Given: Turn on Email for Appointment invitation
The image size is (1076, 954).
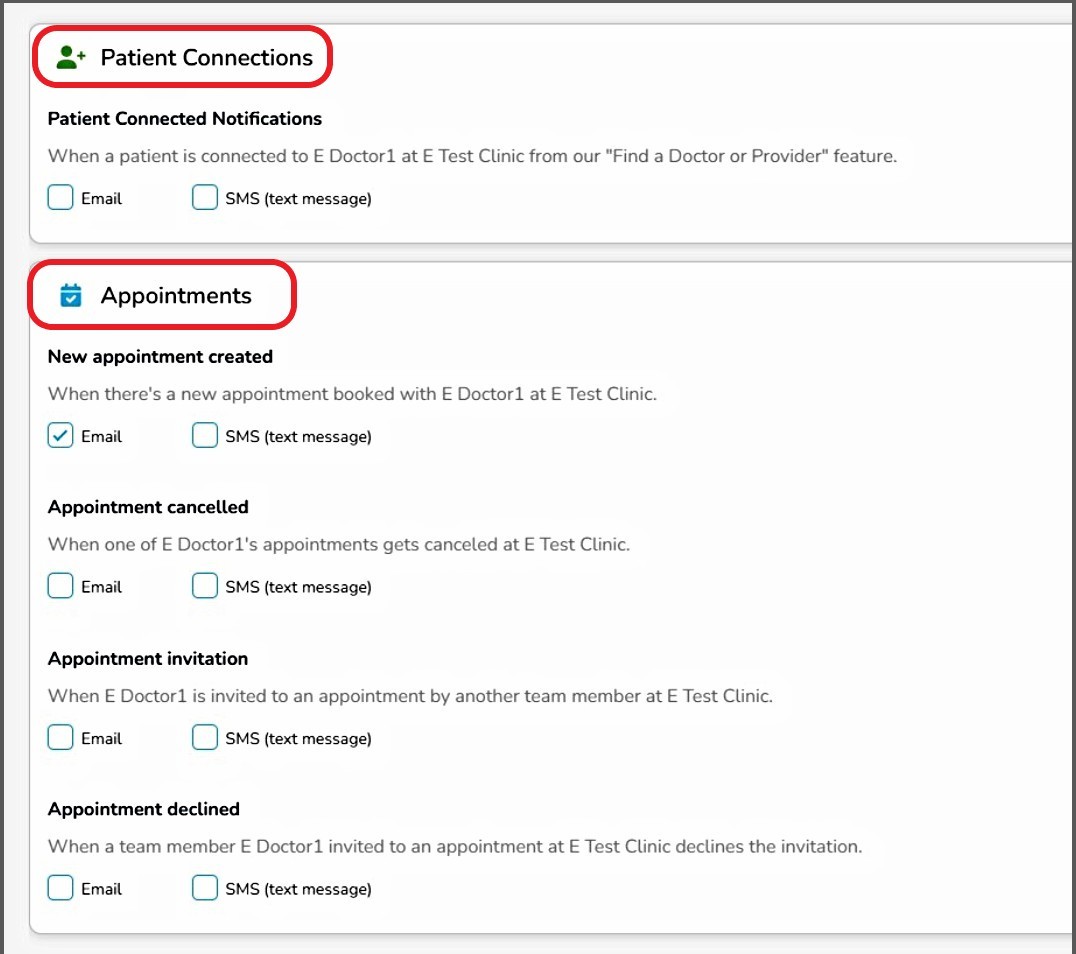Looking at the screenshot, I should click(61, 738).
